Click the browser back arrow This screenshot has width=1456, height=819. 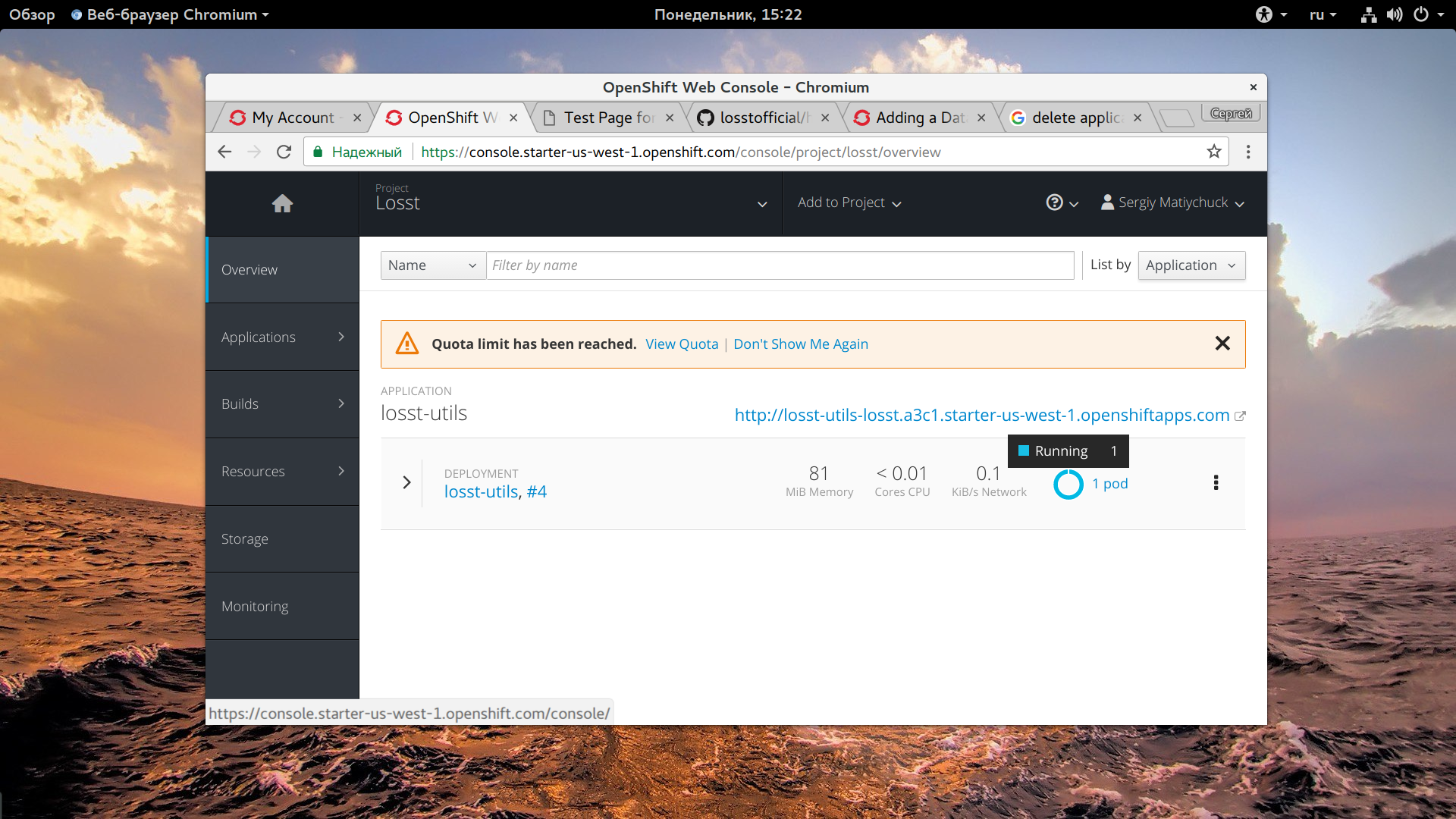coord(224,152)
